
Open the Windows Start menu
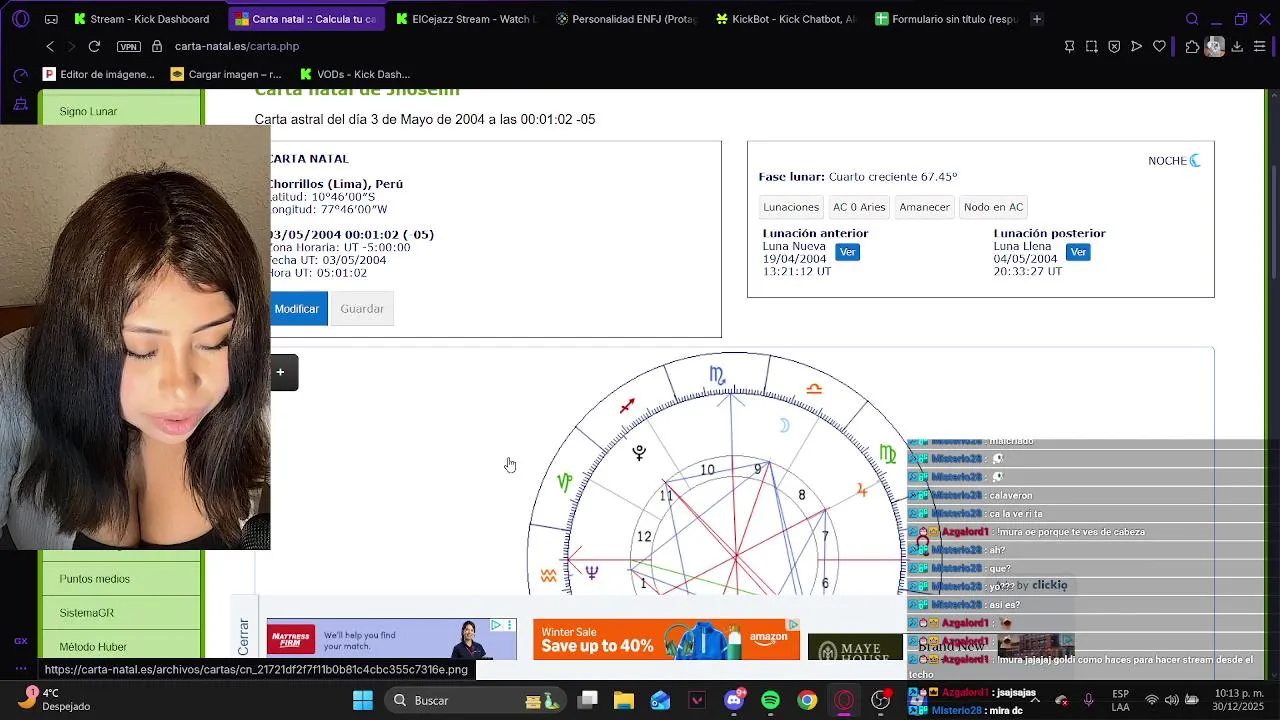363,700
